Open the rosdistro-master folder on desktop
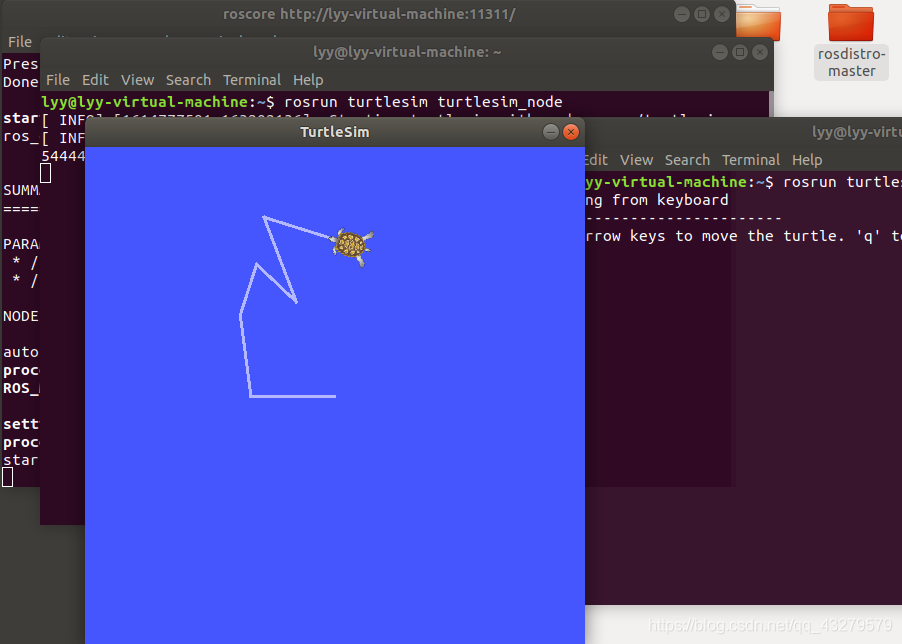The height and width of the screenshot is (644, 902). (851, 41)
